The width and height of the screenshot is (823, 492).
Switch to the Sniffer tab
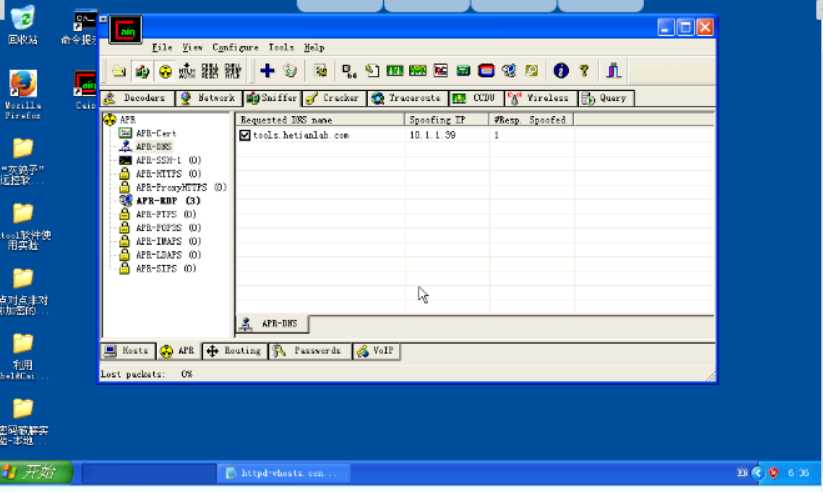coord(272,98)
